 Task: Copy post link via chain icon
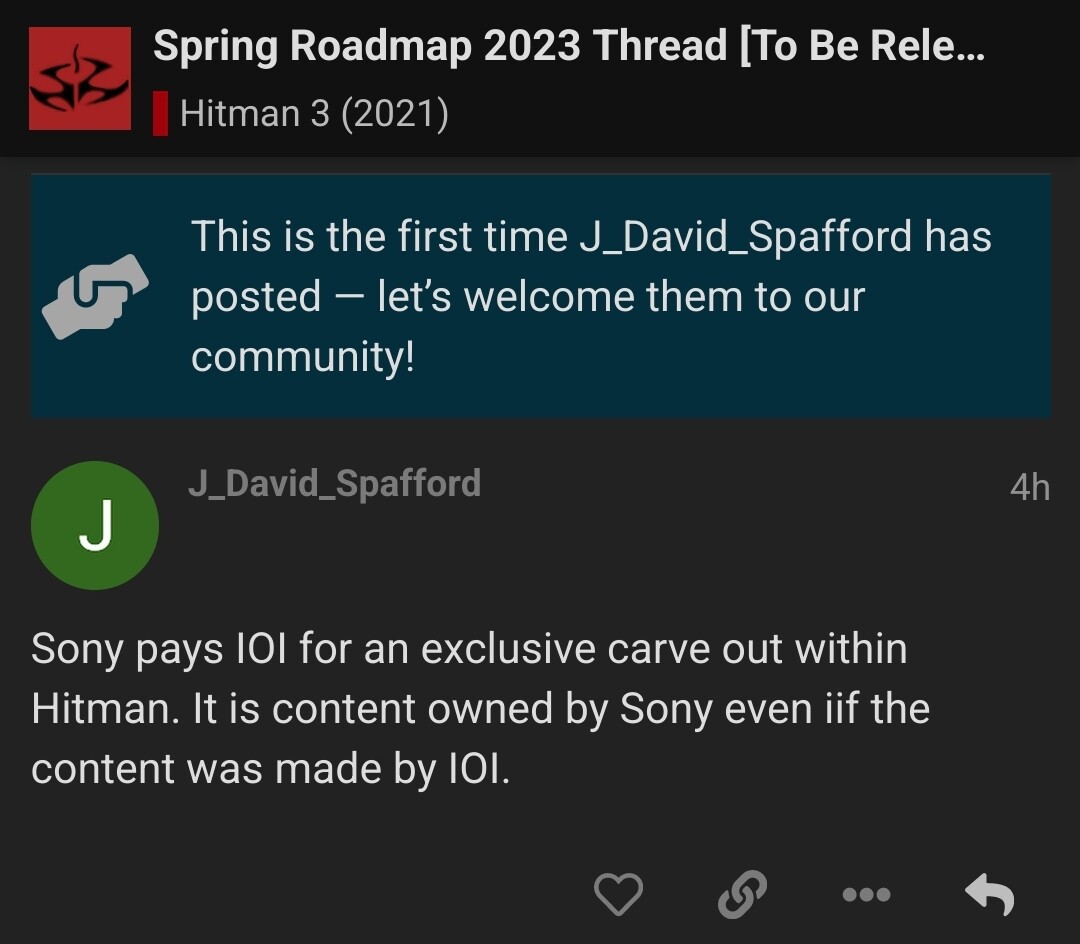(x=742, y=893)
